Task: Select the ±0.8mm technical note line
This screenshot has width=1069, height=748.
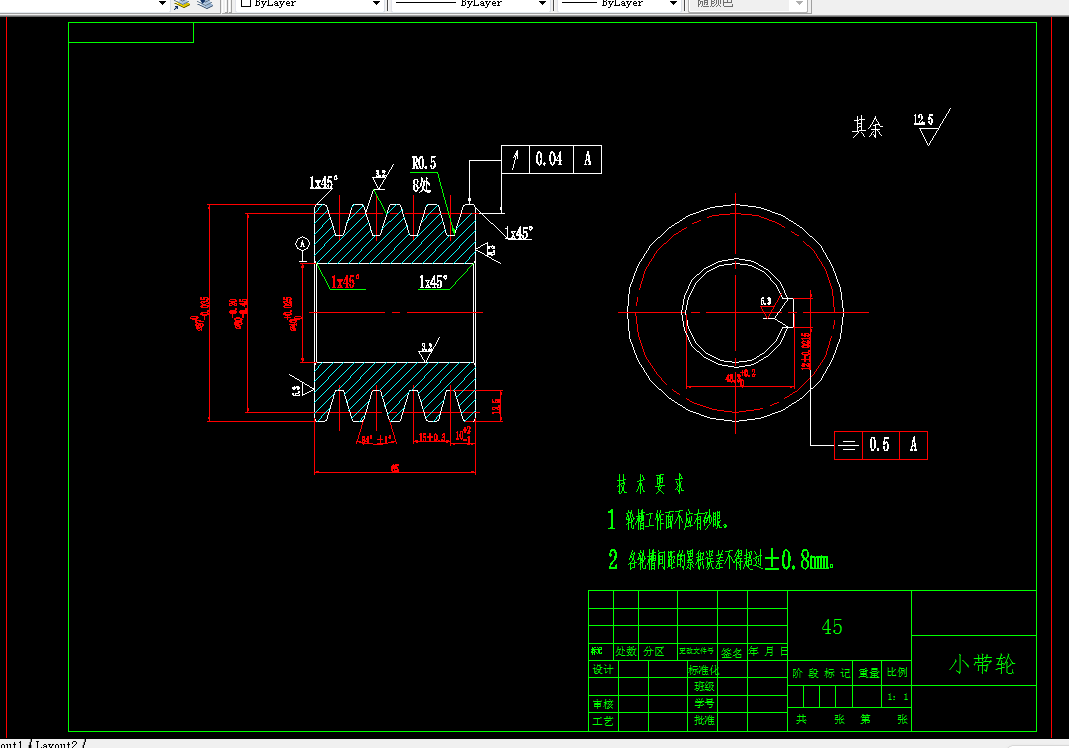Action: coord(721,560)
